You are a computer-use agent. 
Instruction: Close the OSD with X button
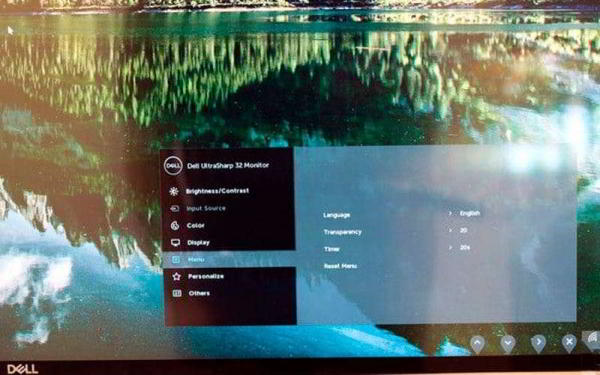click(x=569, y=342)
